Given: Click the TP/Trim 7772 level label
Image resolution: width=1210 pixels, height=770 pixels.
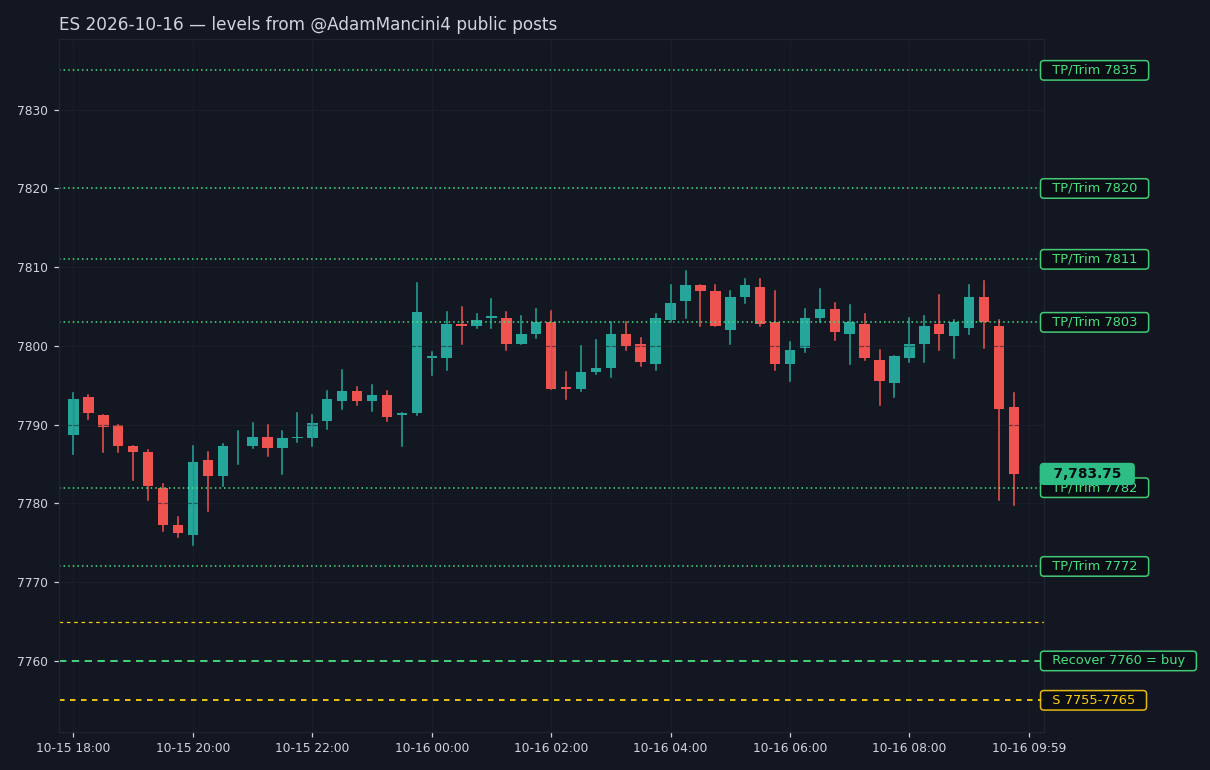Looking at the screenshot, I should coord(1094,566).
